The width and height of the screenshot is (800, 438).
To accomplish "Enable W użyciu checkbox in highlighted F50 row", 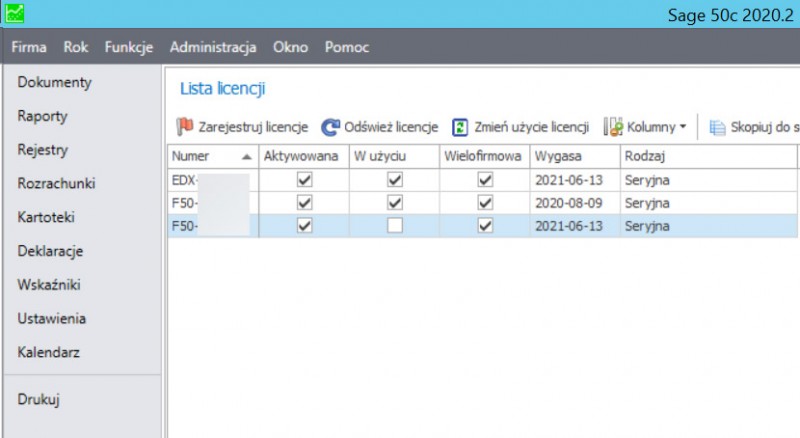I will click(x=395, y=226).
